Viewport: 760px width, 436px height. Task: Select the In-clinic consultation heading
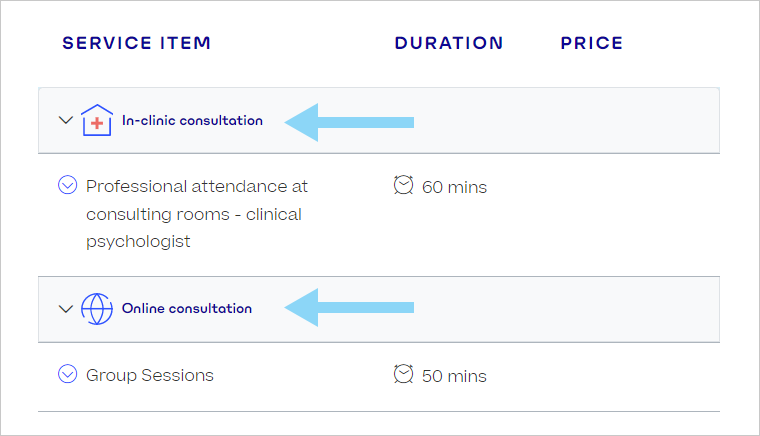tap(192, 120)
